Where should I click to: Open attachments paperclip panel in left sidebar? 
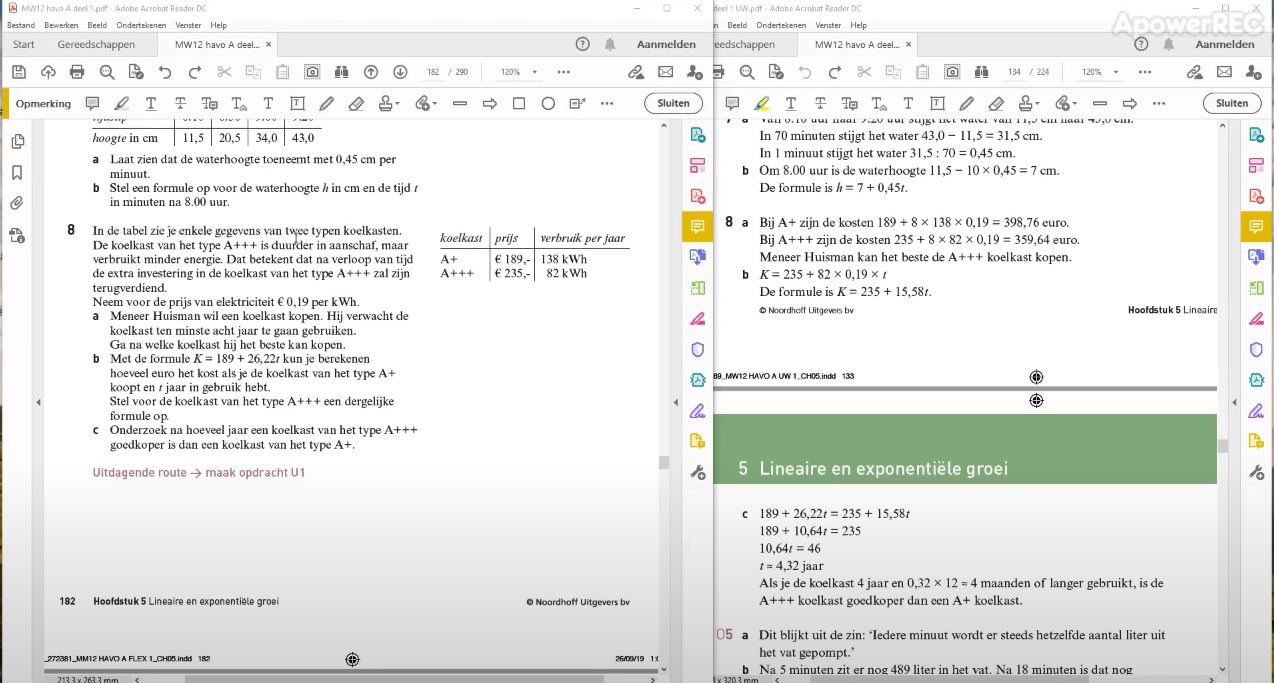pos(17,203)
